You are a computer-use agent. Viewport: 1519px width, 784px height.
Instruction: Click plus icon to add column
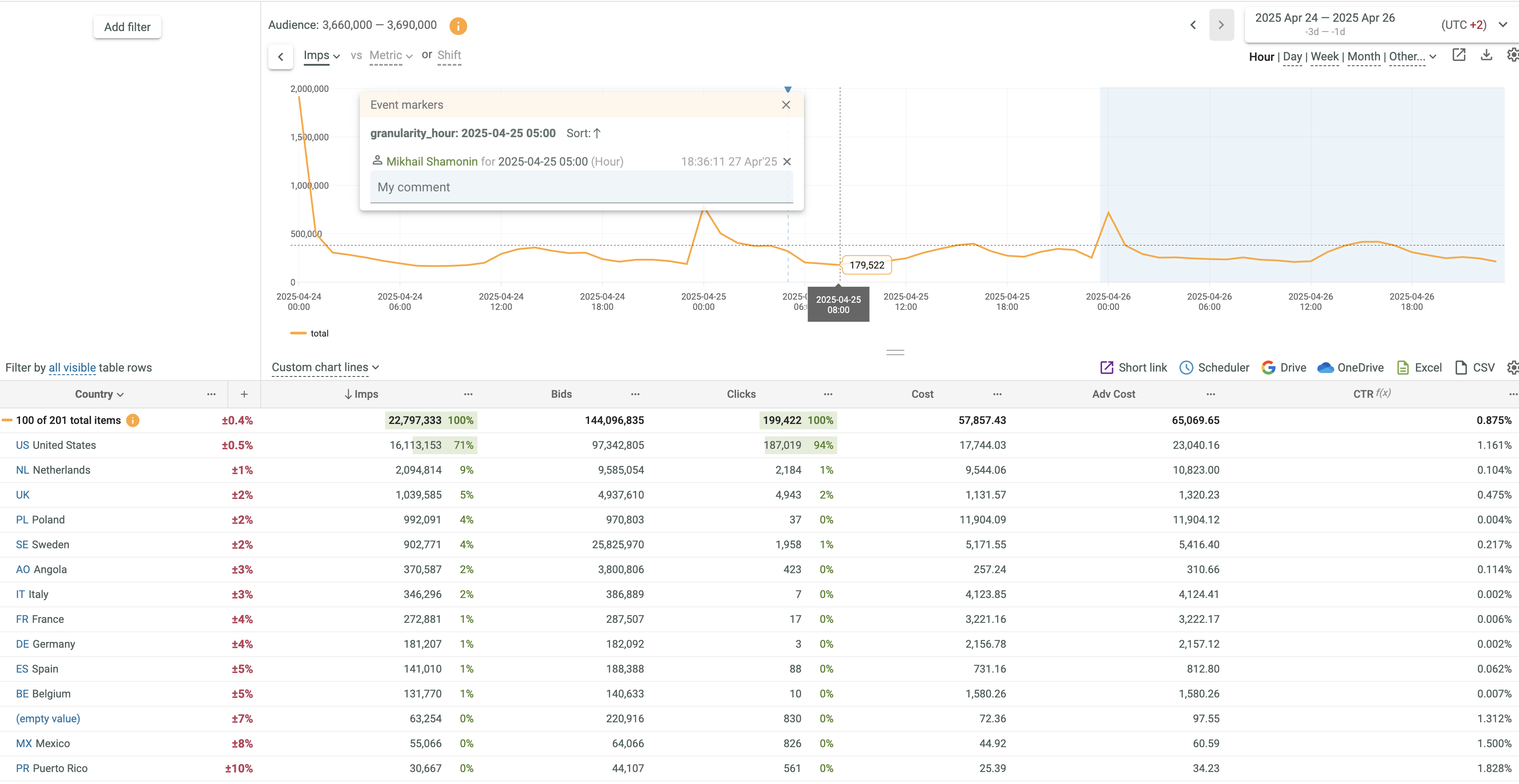pyautogui.click(x=244, y=394)
